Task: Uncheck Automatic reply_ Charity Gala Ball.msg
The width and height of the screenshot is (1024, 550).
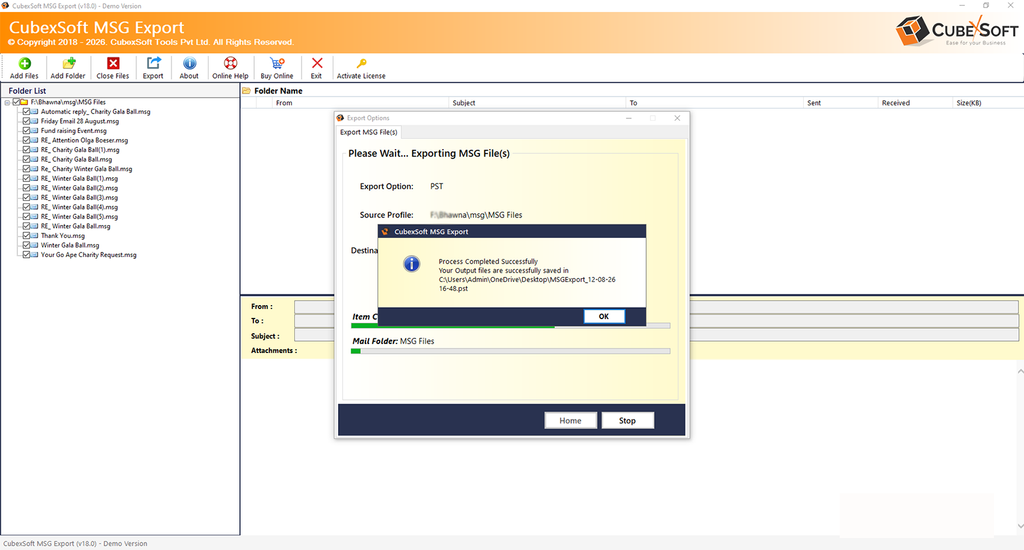Action: 26,112
